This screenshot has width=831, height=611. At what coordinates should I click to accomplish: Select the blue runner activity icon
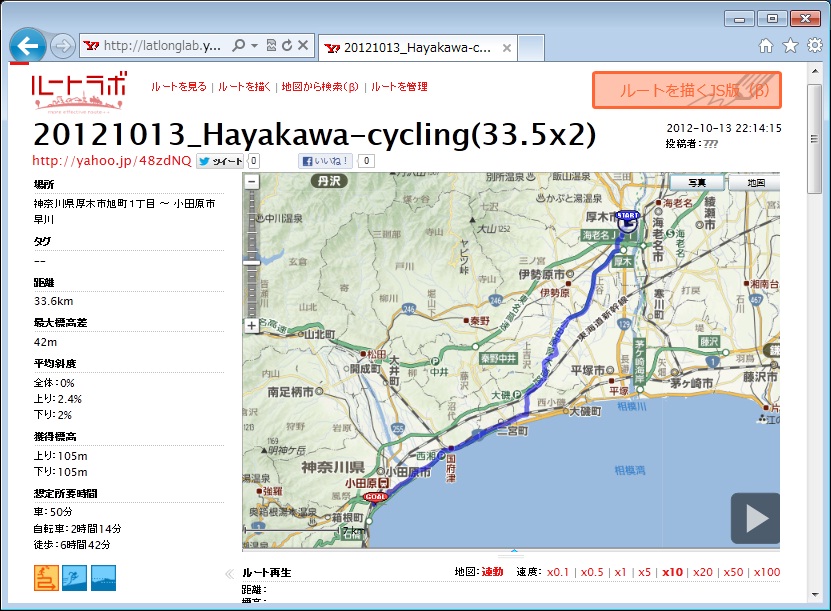point(74,578)
